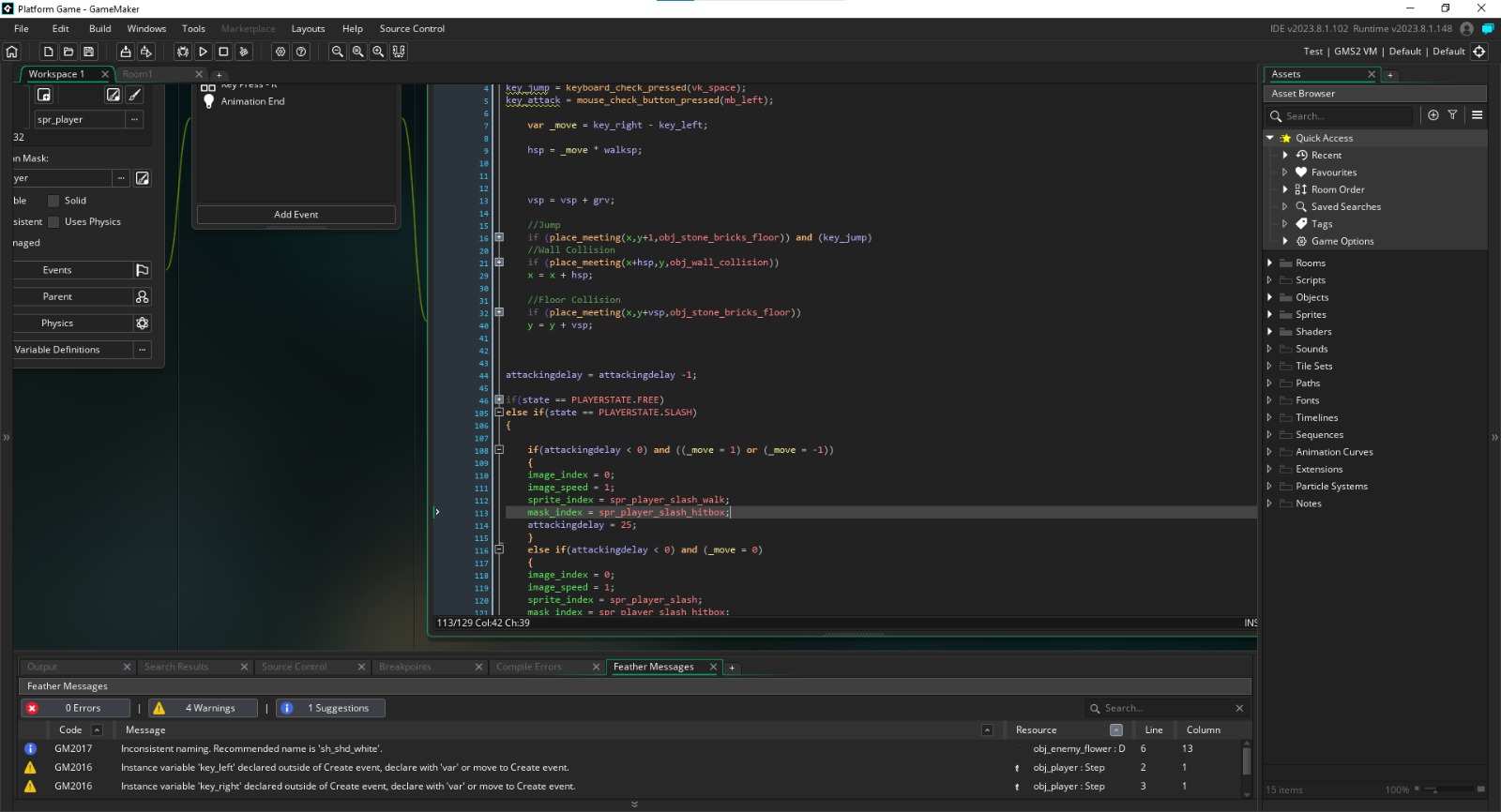The height and width of the screenshot is (812, 1501).
Task: Expand the Sprites folder in Asset Browser
Action: coord(1269,315)
